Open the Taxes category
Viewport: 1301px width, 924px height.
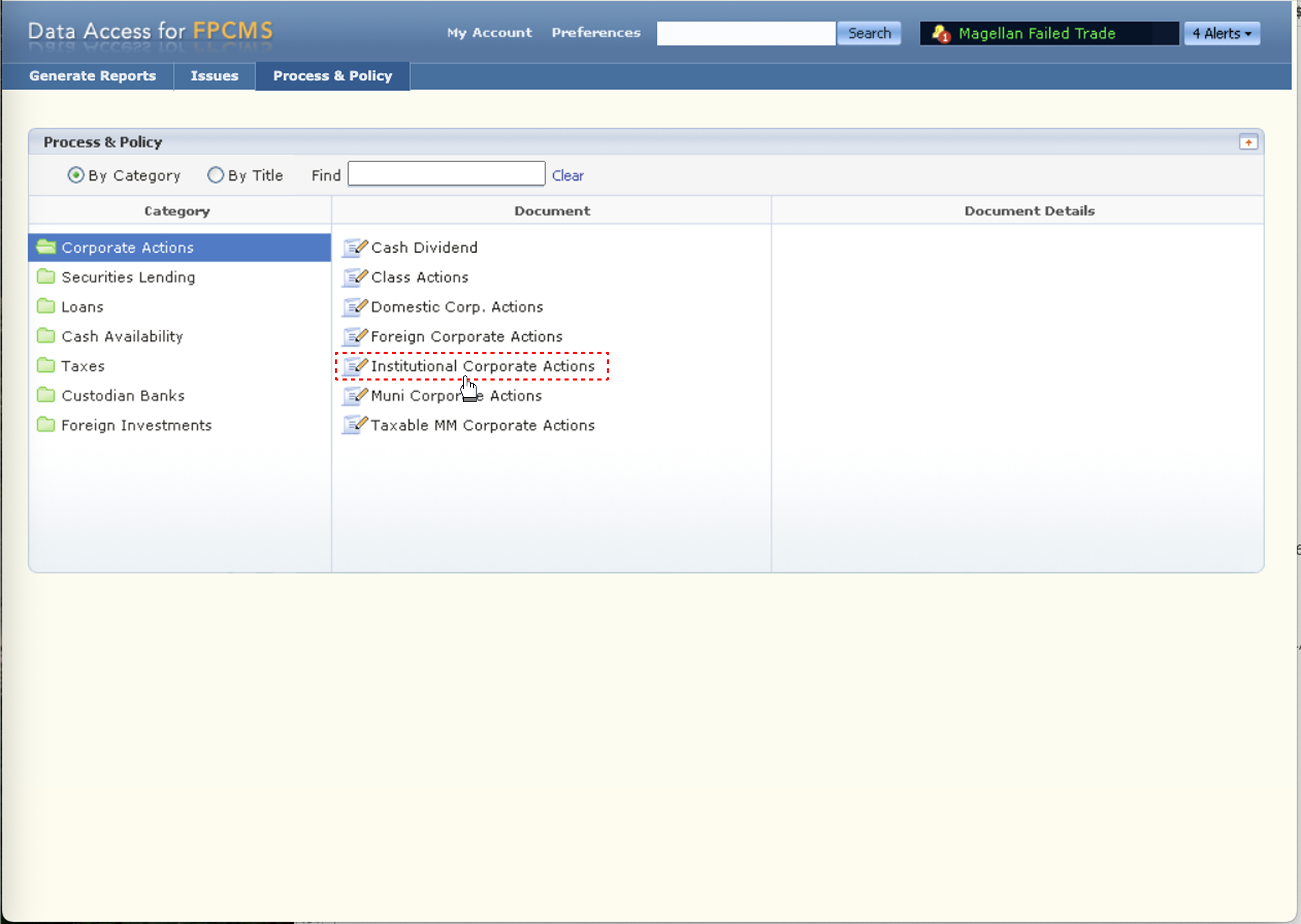[83, 366]
